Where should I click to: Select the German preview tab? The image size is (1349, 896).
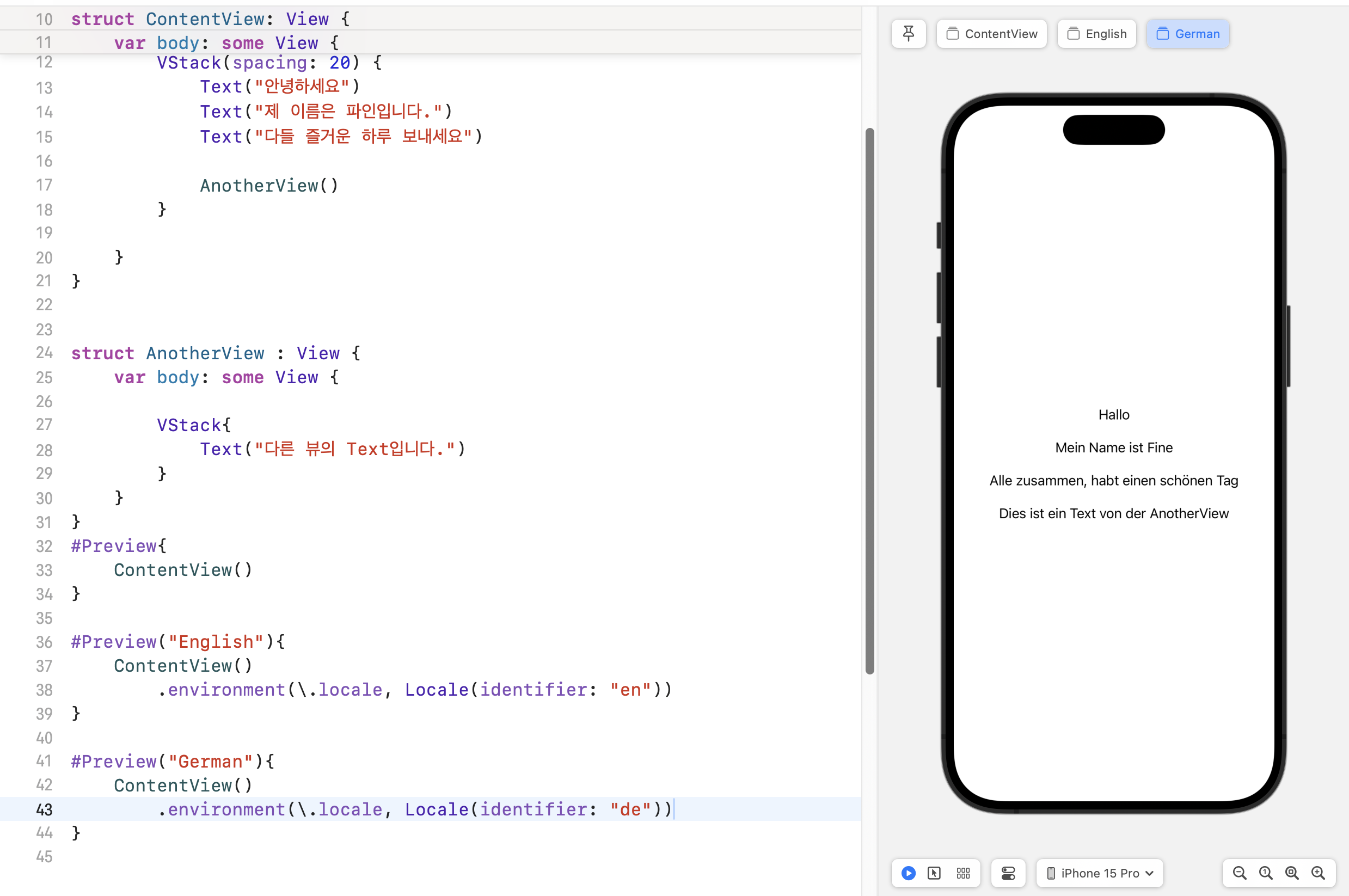coord(1188,34)
